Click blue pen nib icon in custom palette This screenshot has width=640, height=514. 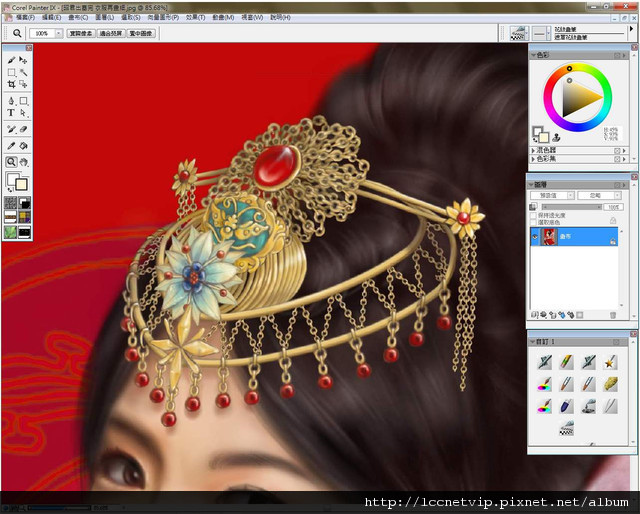tap(567, 406)
